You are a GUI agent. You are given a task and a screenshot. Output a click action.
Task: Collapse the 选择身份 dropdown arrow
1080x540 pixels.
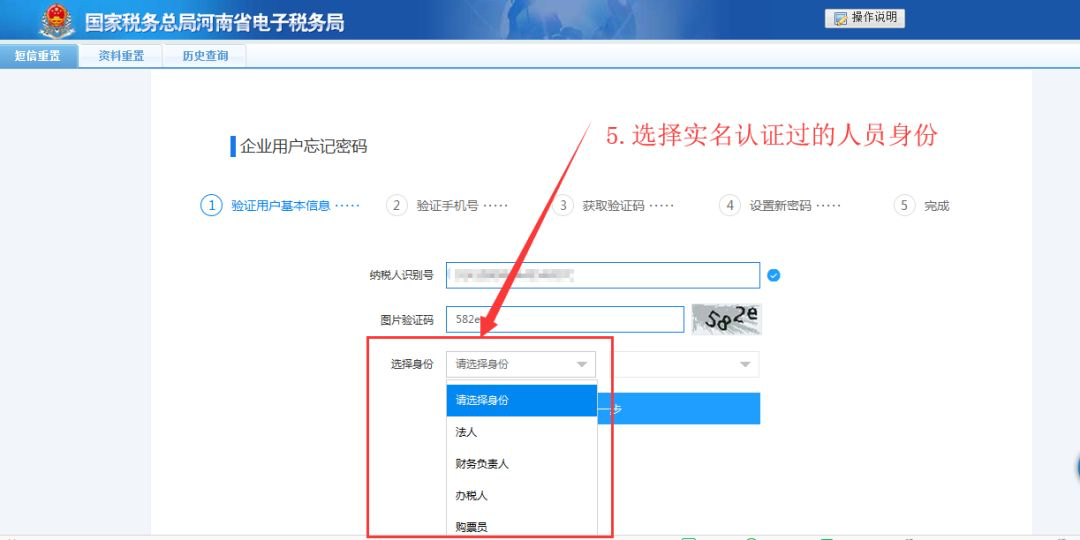[x=582, y=365]
